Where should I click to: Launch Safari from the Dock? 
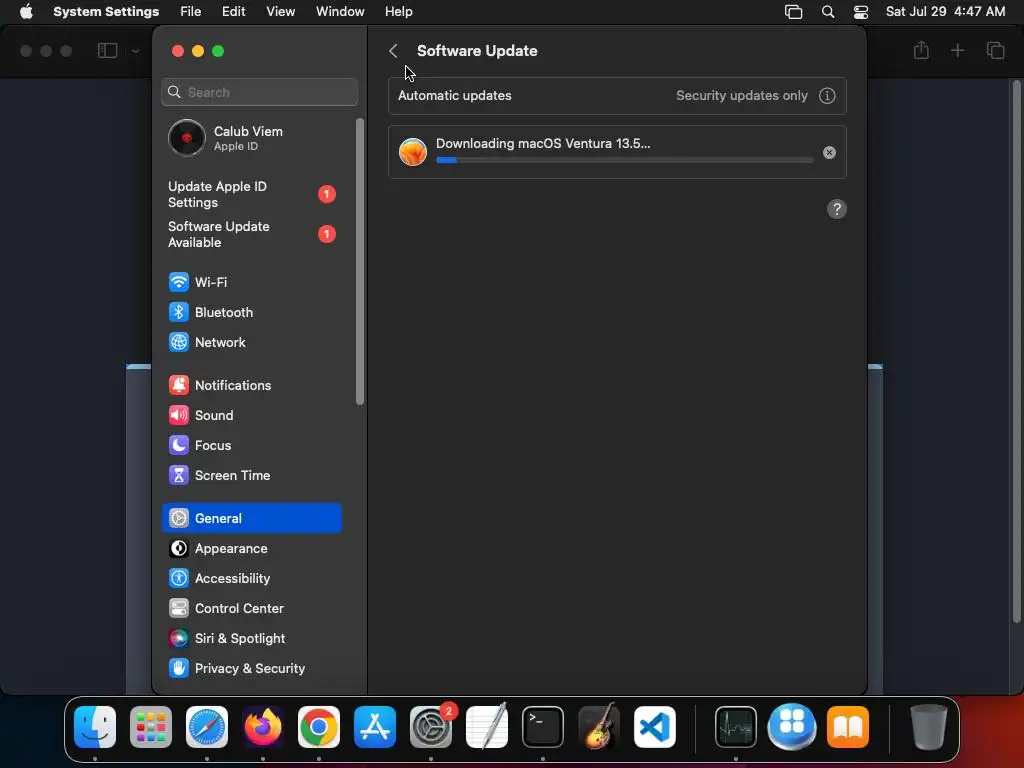[207, 727]
